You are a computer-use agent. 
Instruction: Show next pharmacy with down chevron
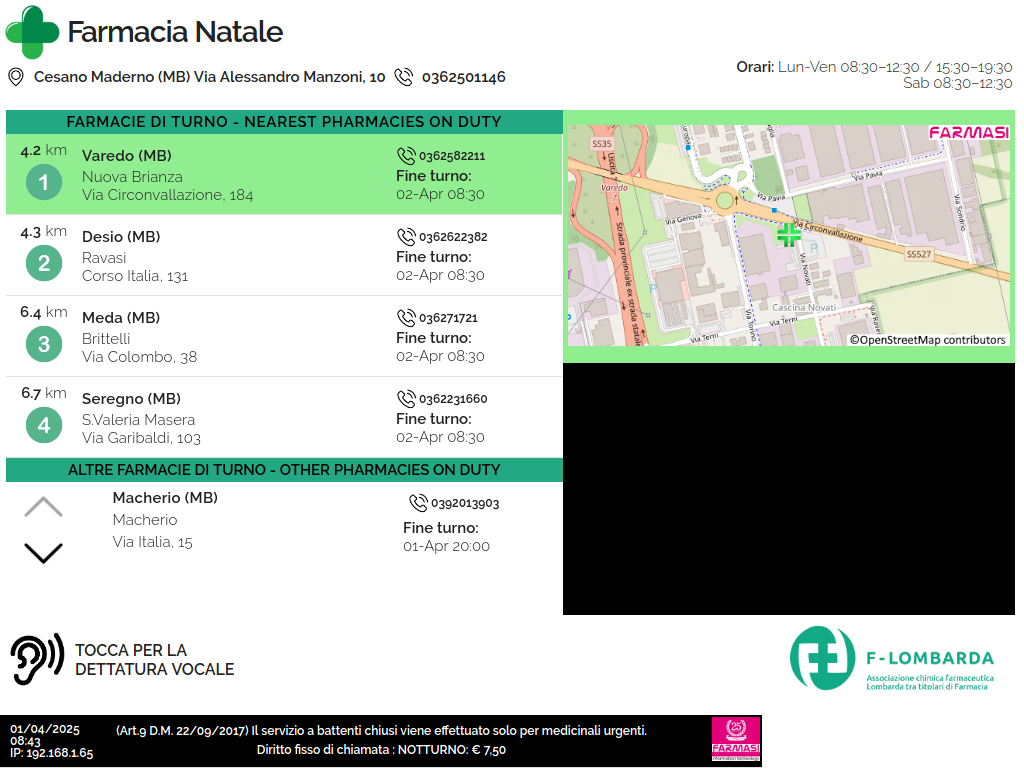(x=43, y=552)
